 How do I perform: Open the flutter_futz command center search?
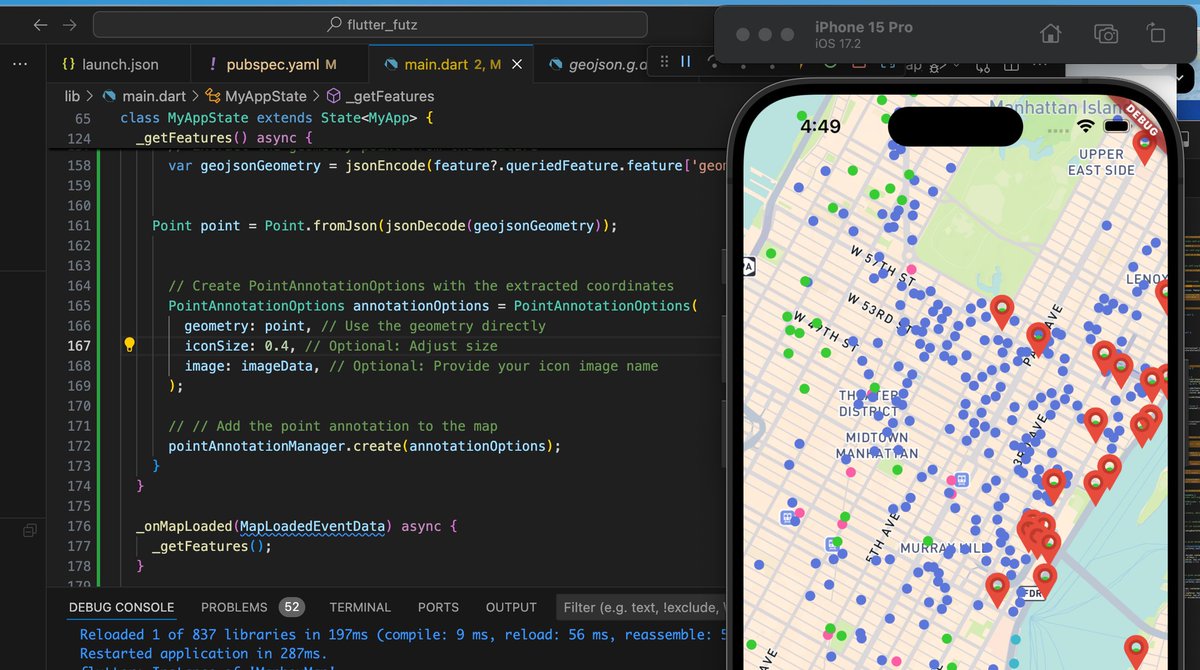pyautogui.click(x=370, y=25)
